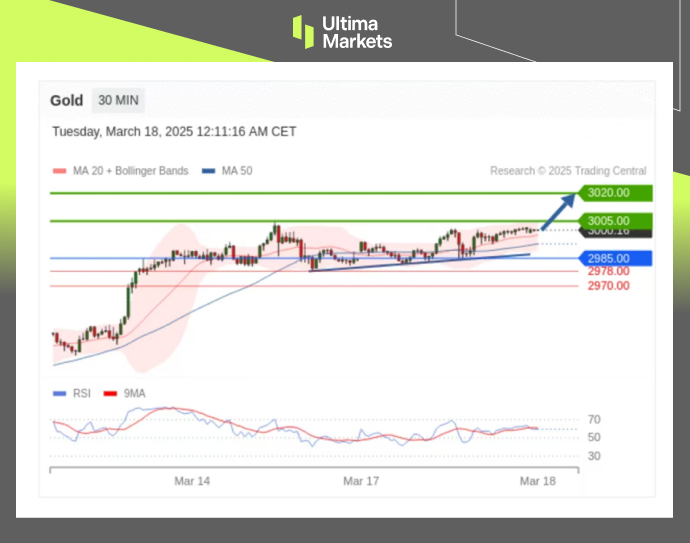Click the Ultima Markets brand name text
690x543 pixels.
coord(357,32)
